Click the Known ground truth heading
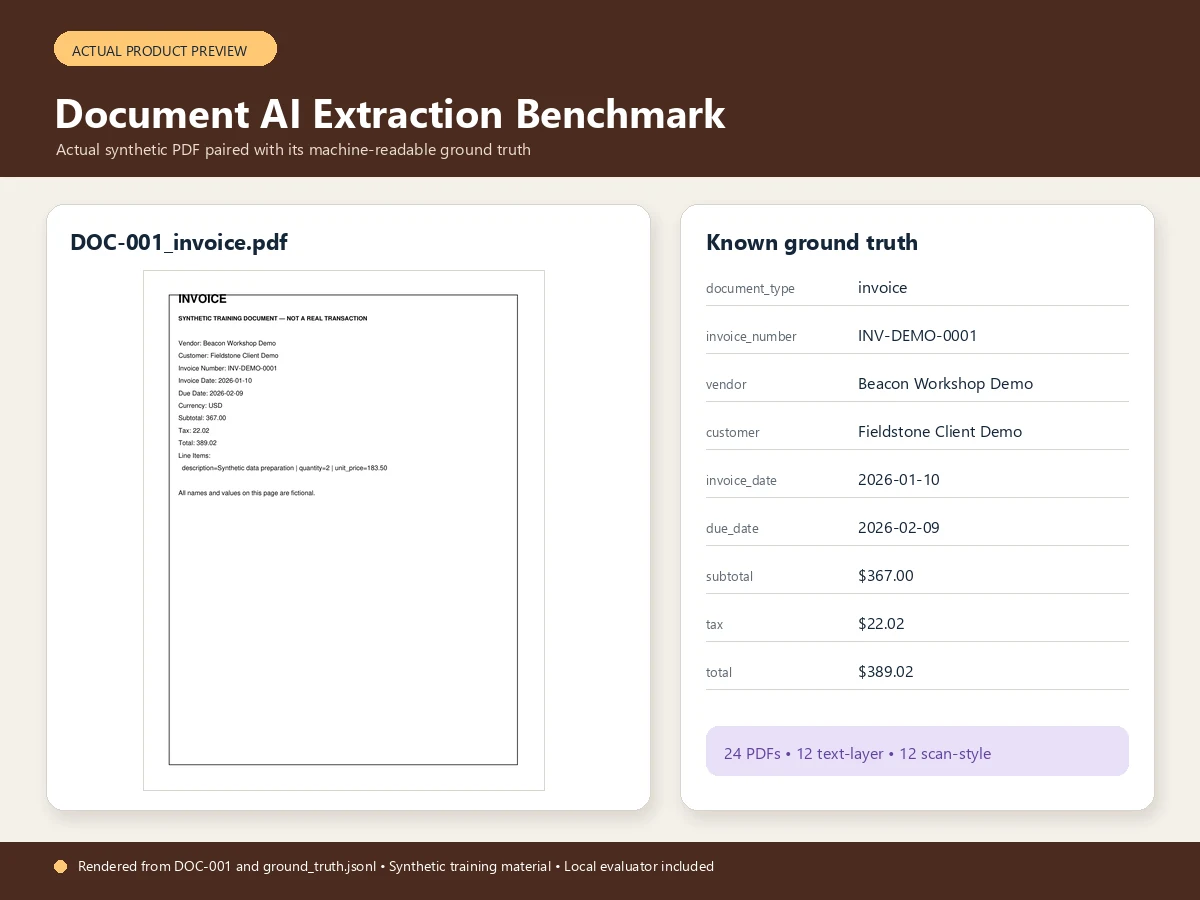Image resolution: width=1200 pixels, height=900 pixels. 812,242
